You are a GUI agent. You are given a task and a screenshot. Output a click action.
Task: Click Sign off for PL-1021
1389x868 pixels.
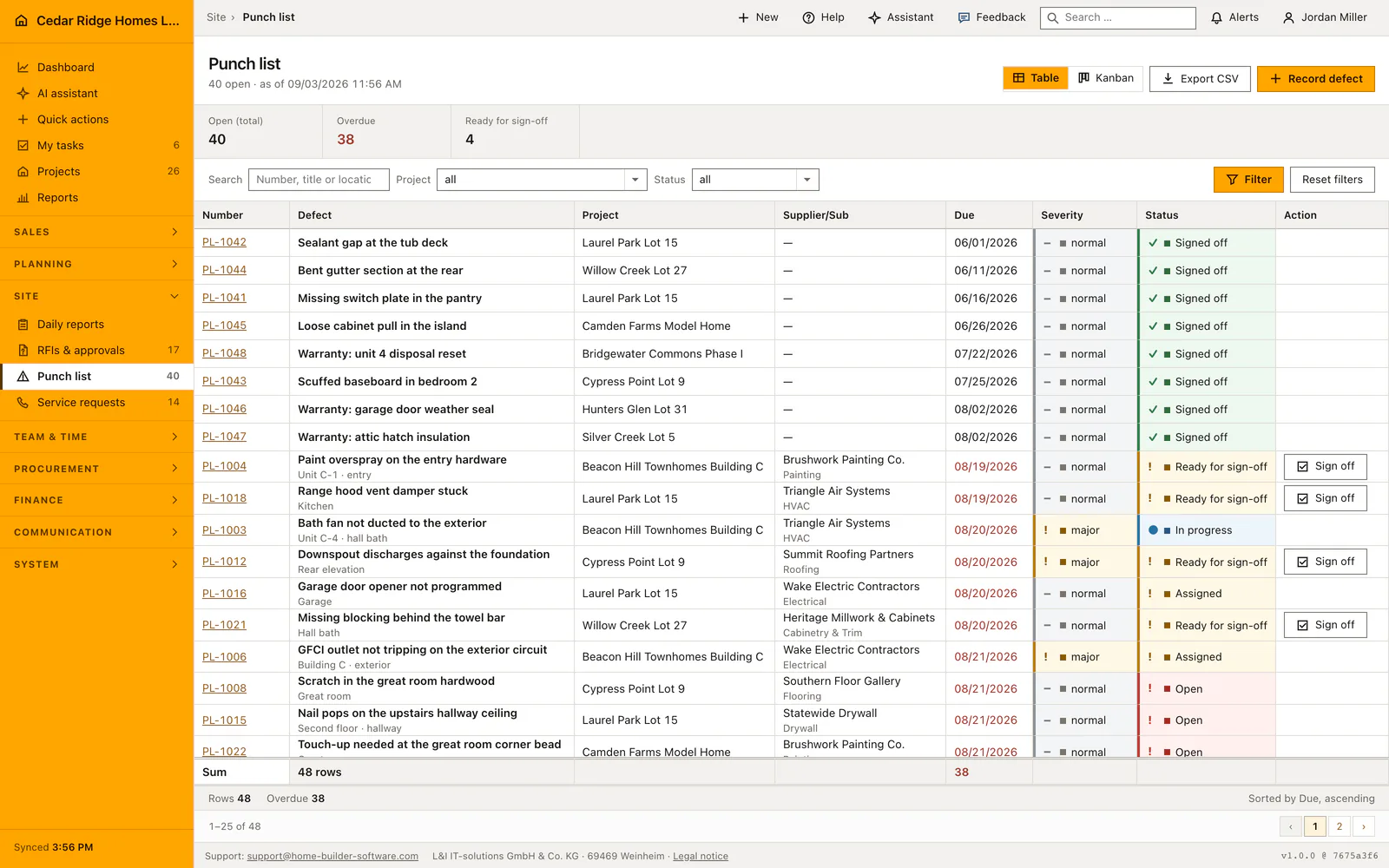(x=1325, y=625)
